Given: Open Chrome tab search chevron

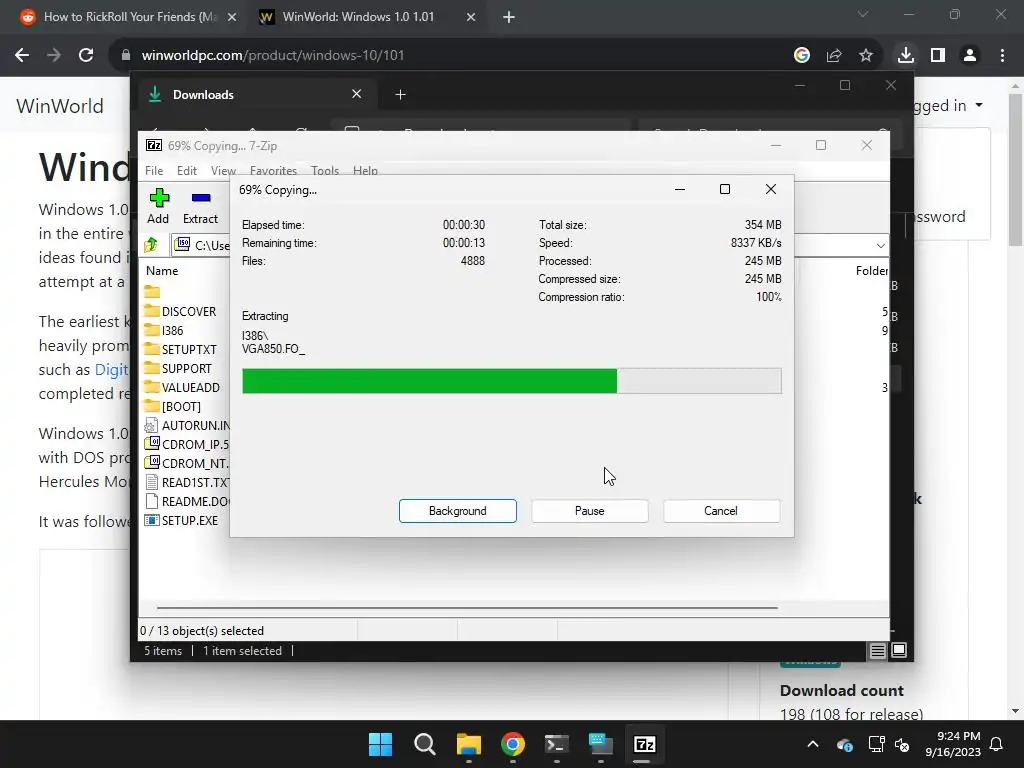Looking at the screenshot, I should click(863, 14).
